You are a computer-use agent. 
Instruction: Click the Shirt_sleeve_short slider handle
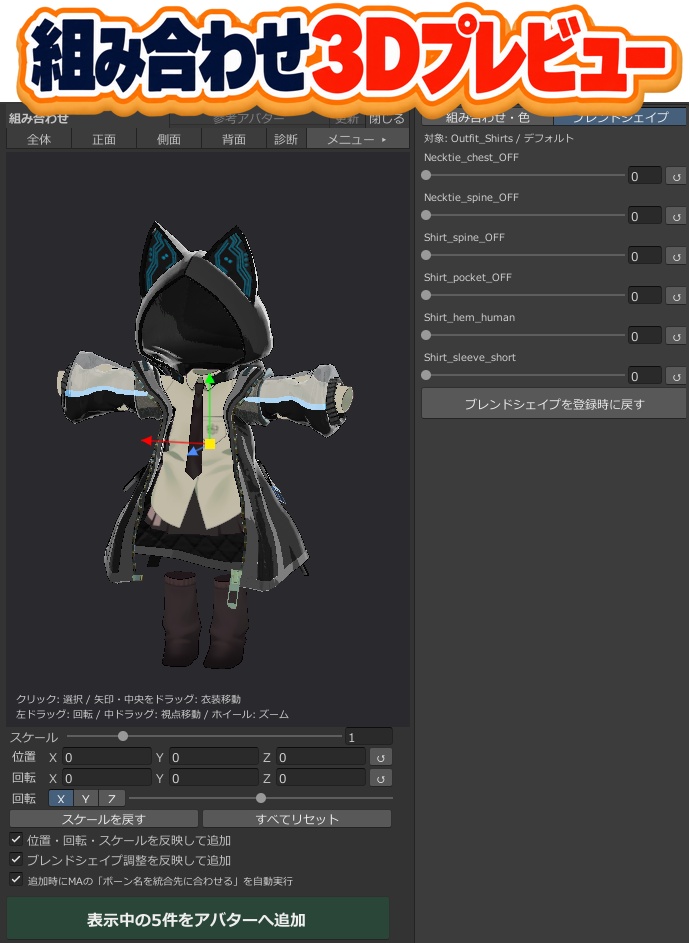426,375
